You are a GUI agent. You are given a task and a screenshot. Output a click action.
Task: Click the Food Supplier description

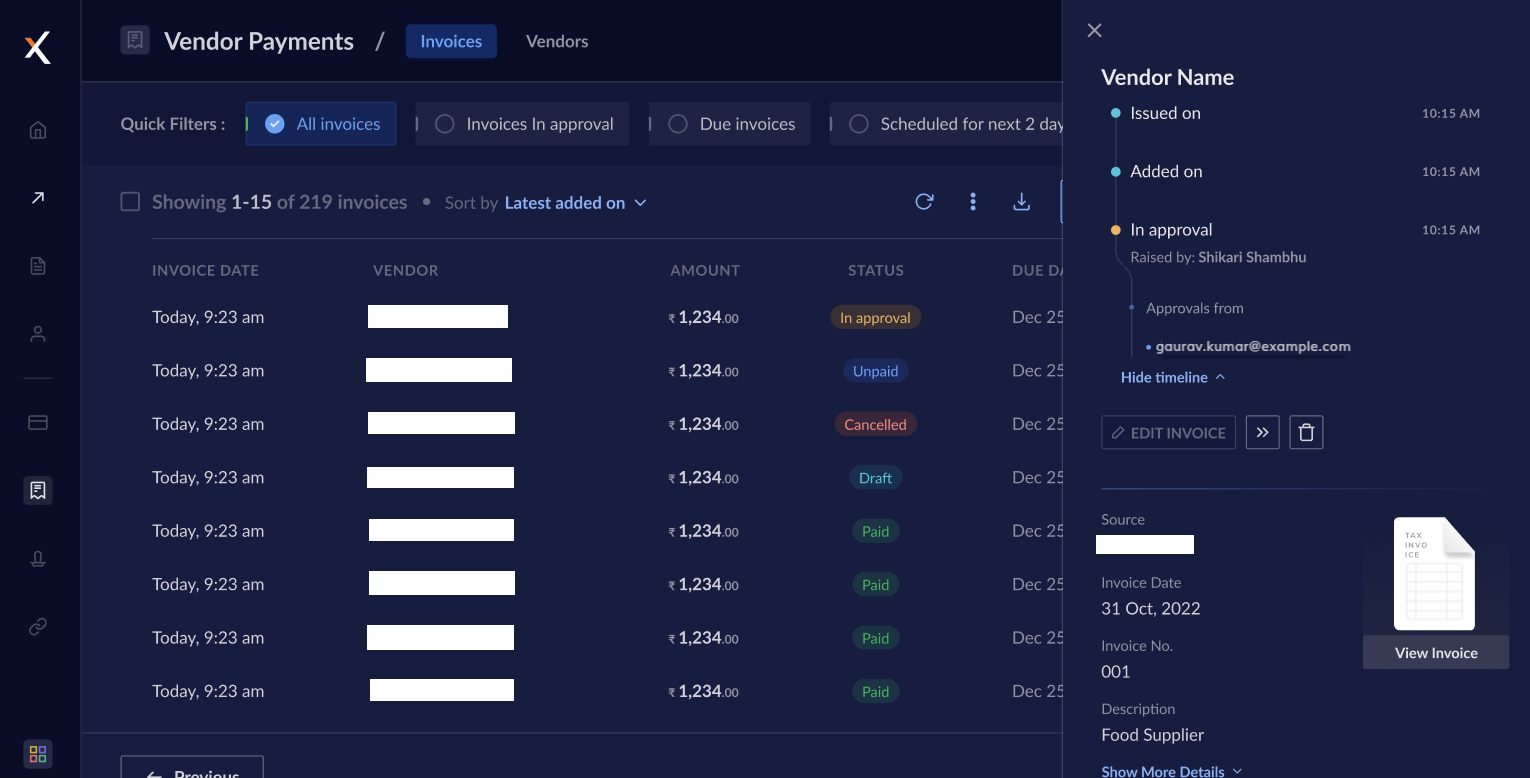1152,734
